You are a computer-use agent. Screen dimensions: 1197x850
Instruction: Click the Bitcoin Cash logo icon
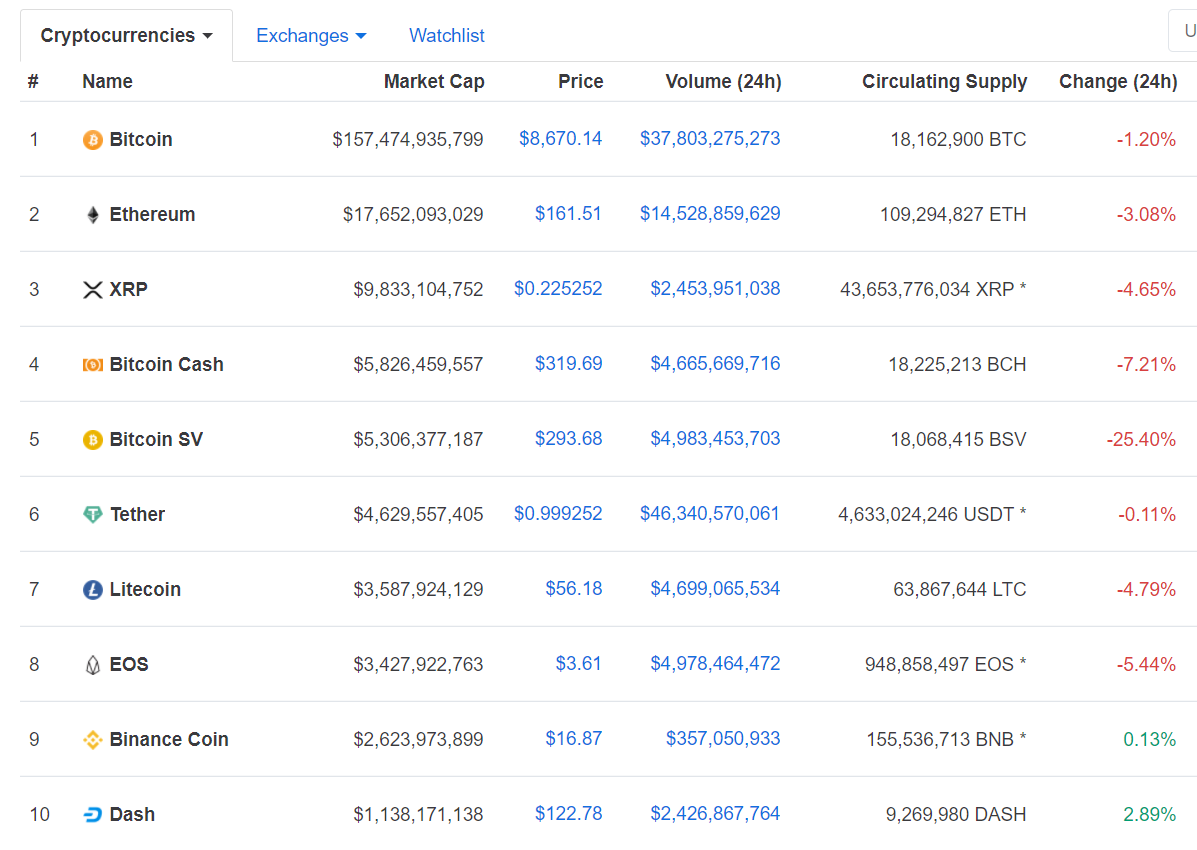(x=92, y=365)
